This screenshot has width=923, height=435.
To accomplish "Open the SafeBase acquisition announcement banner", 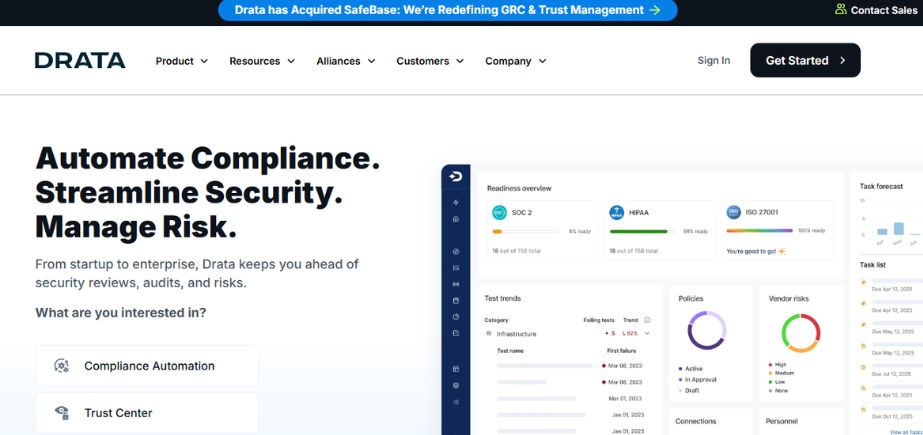I will [447, 10].
